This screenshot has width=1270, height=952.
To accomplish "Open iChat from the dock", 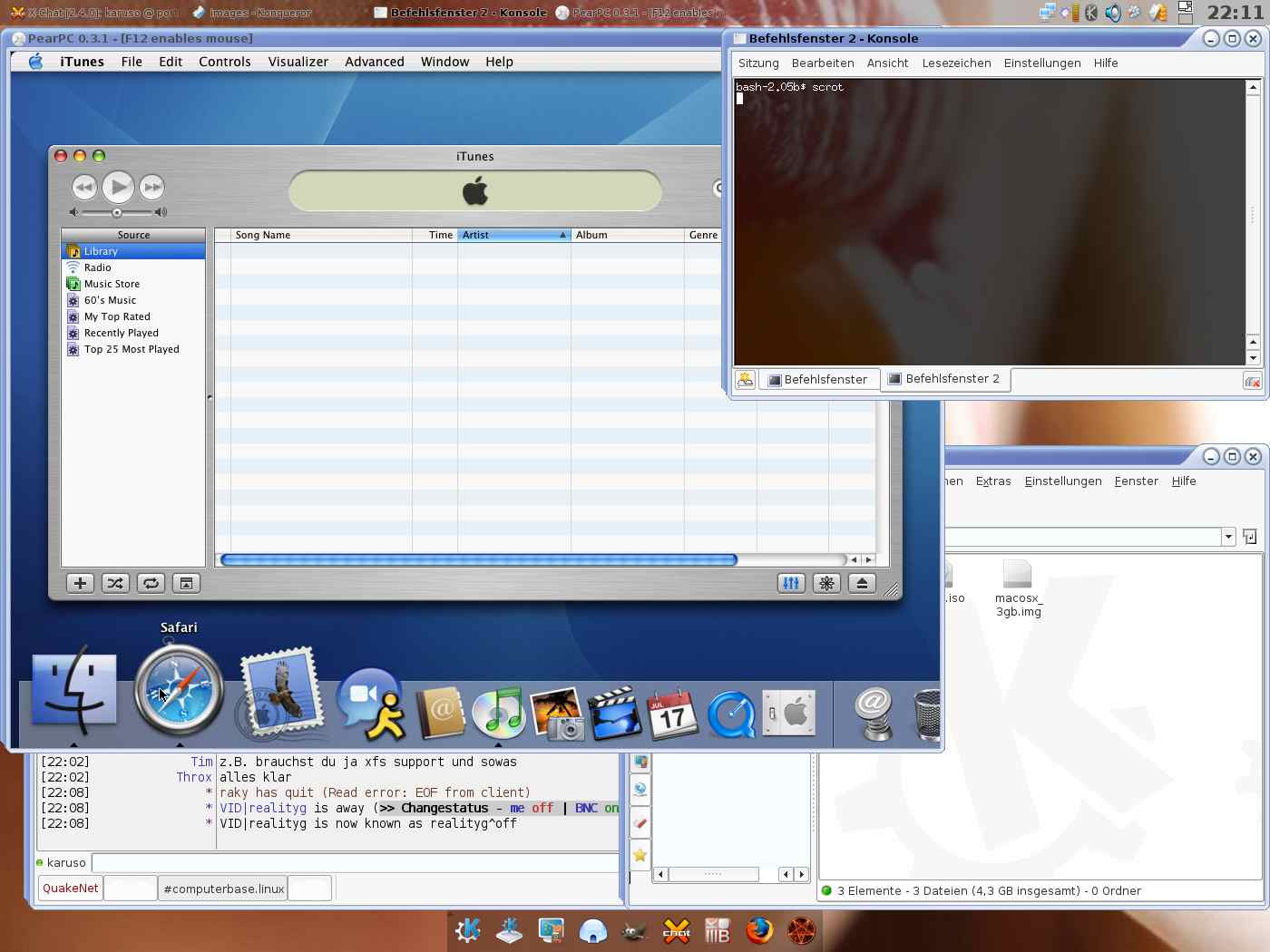I will (x=372, y=704).
